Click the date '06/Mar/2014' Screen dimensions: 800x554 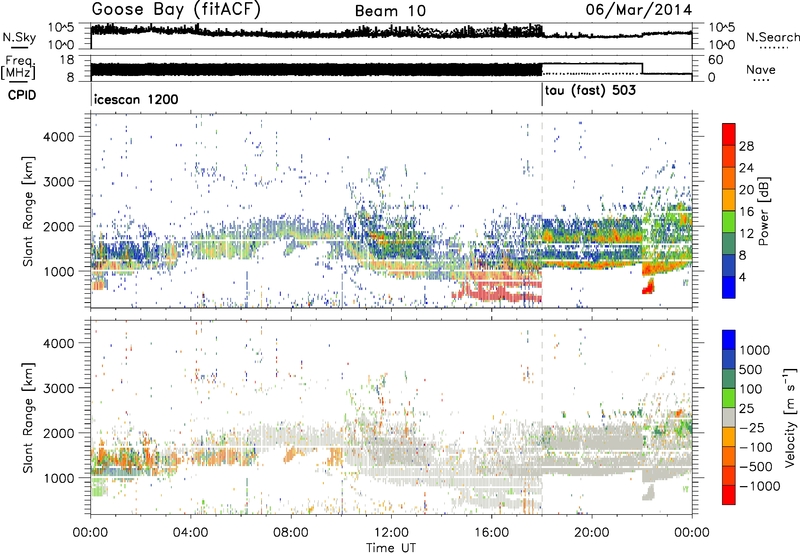tap(639, 10)
